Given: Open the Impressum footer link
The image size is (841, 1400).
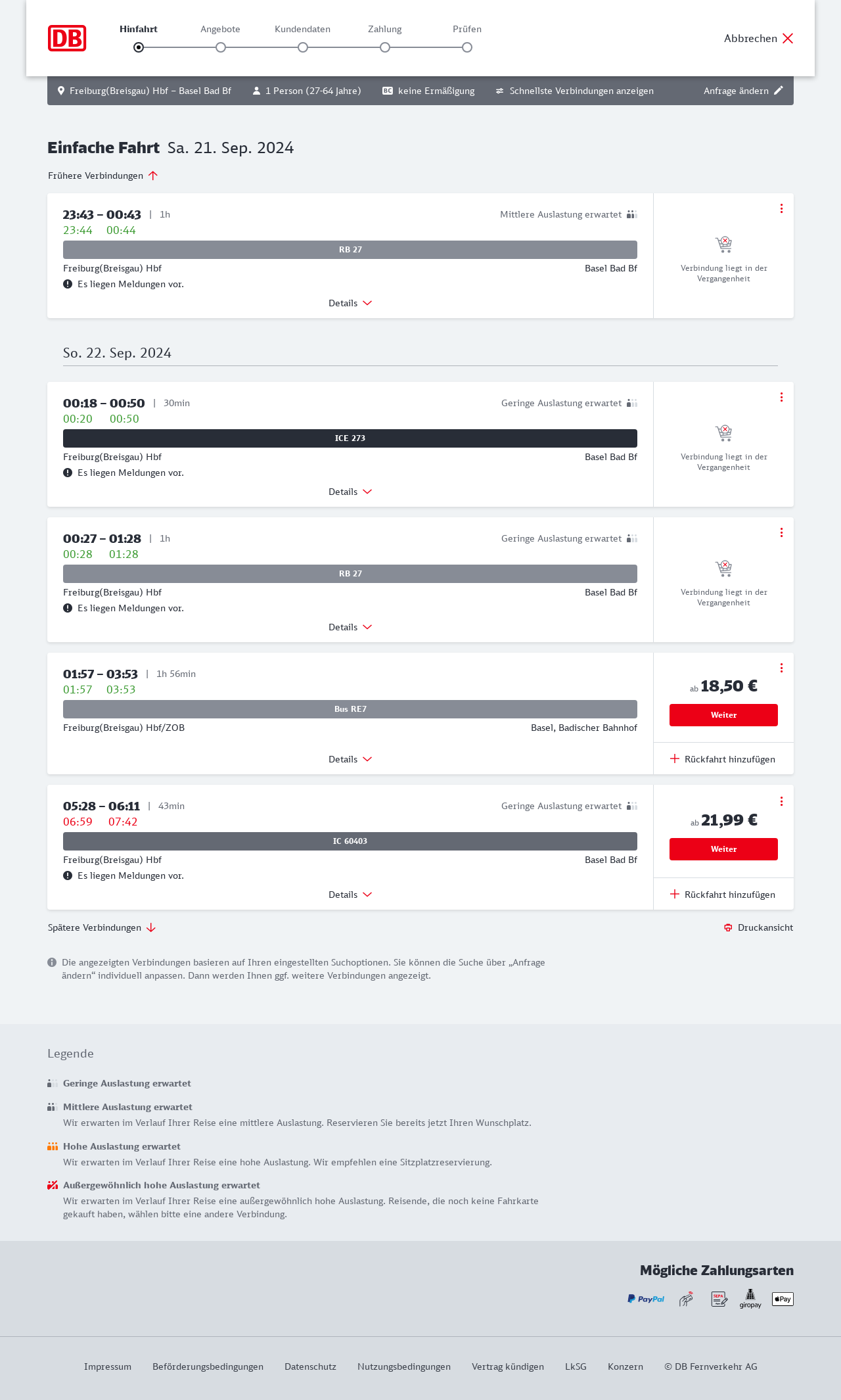Looking at the screenshot, I should coord(108,1366).
